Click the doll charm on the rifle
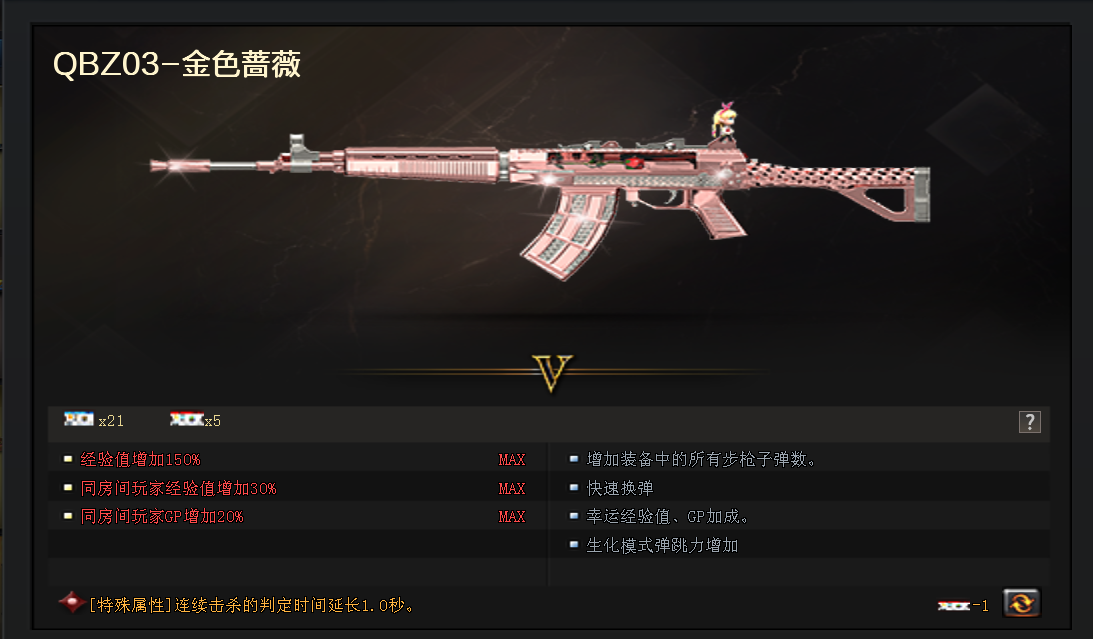The width and height of the screenshot is (1093, 639). point(724,121)
